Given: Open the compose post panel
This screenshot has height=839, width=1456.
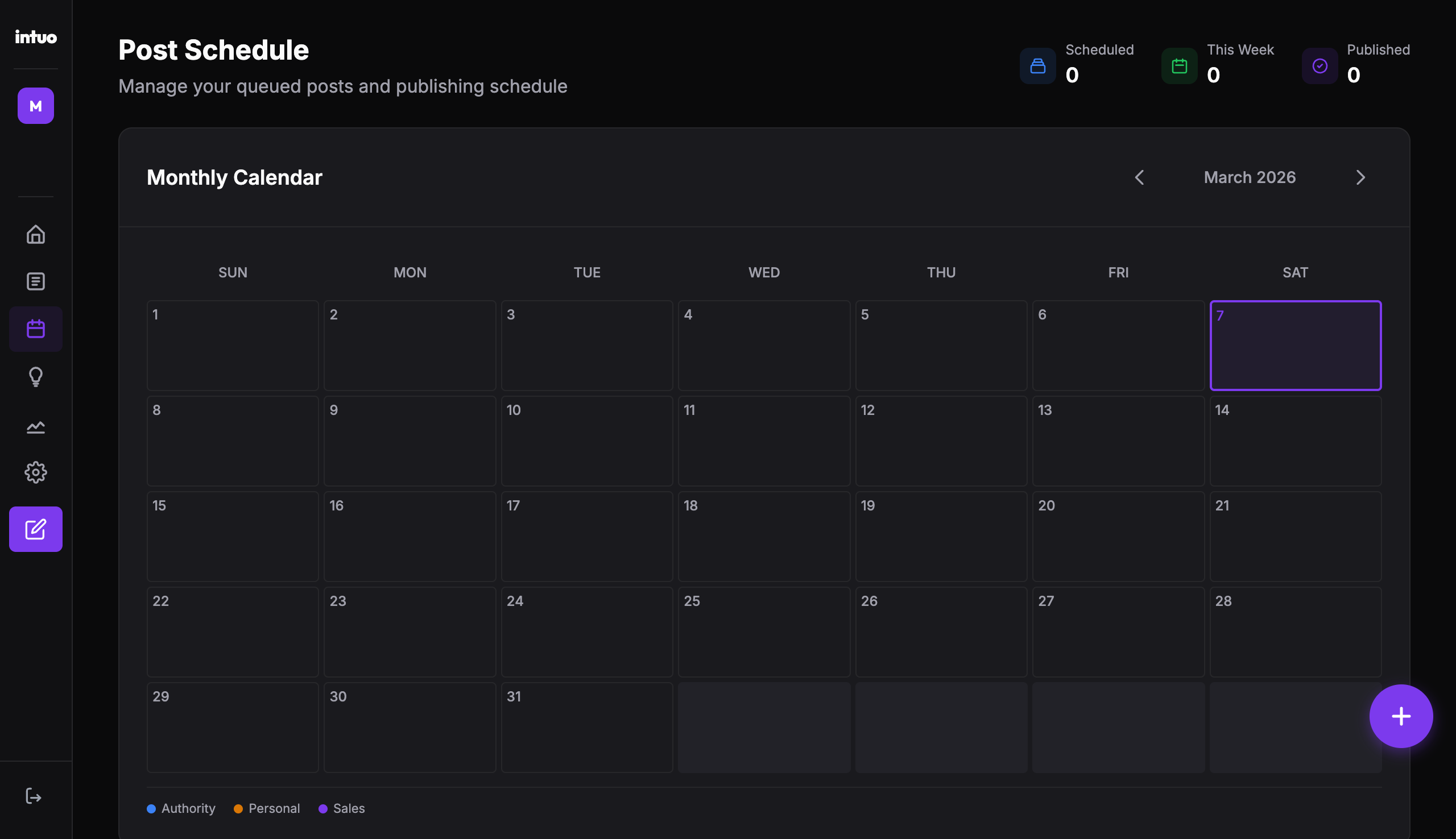Looking at the screenshot, I should click(x=36, y=529).
